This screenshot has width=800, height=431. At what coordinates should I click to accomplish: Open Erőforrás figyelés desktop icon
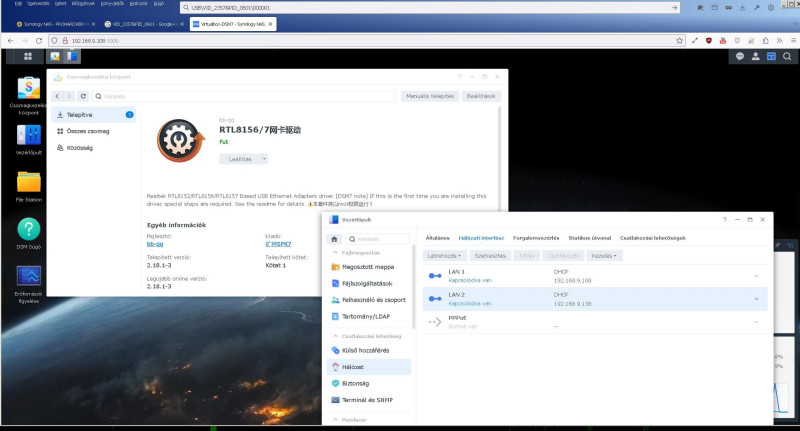coord(29,285)
